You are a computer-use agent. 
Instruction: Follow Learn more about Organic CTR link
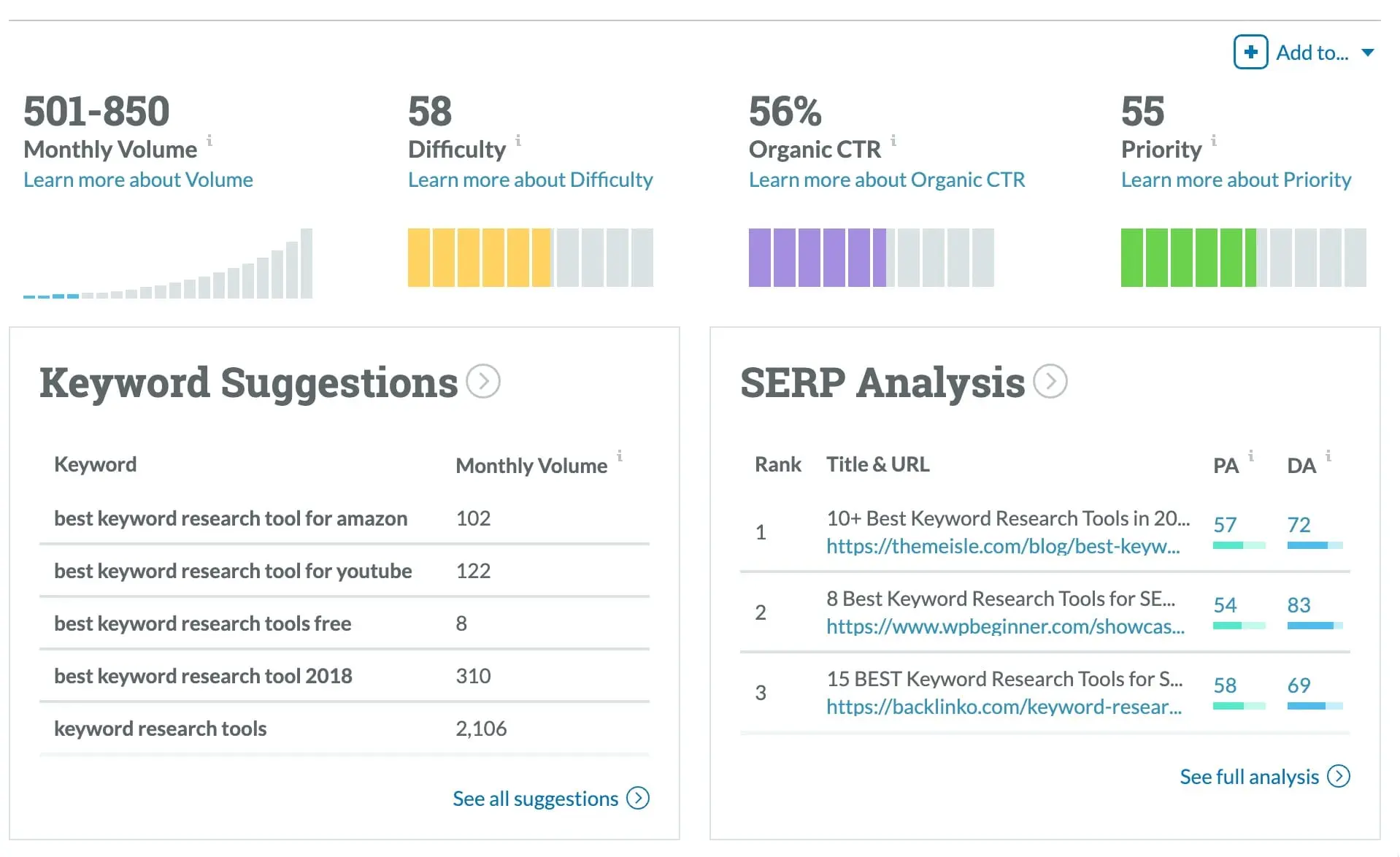(x=886, y=180)
